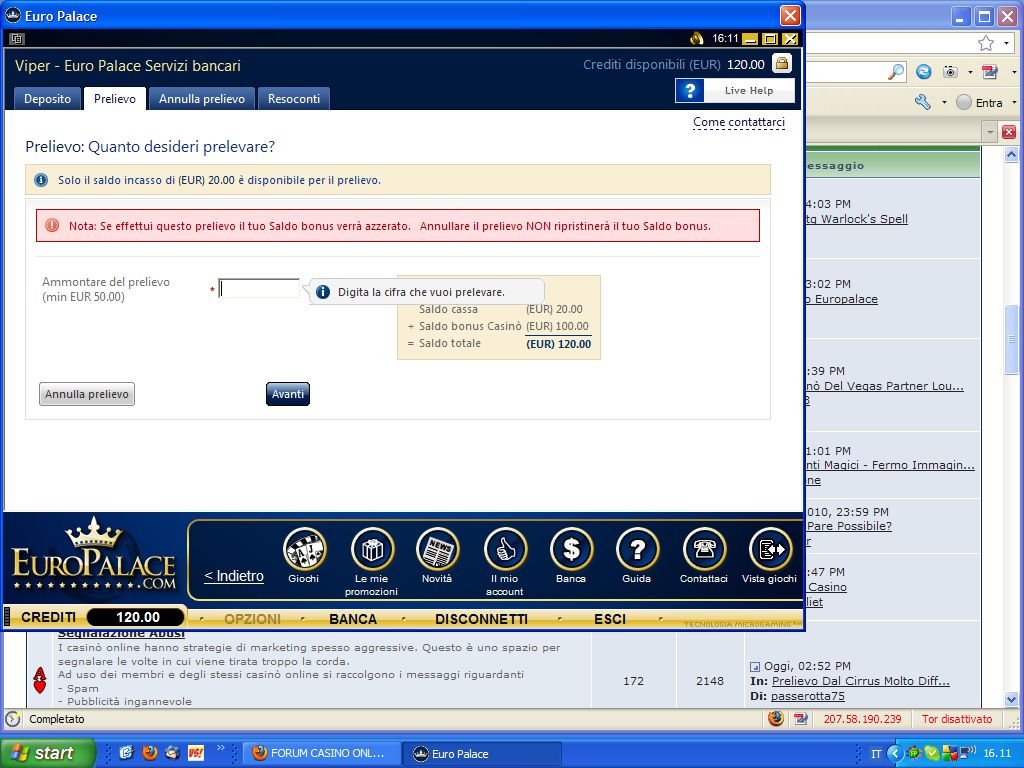
Task: Click the 207.58.190.239 IP address in the status bar
Action: (862, 719)
